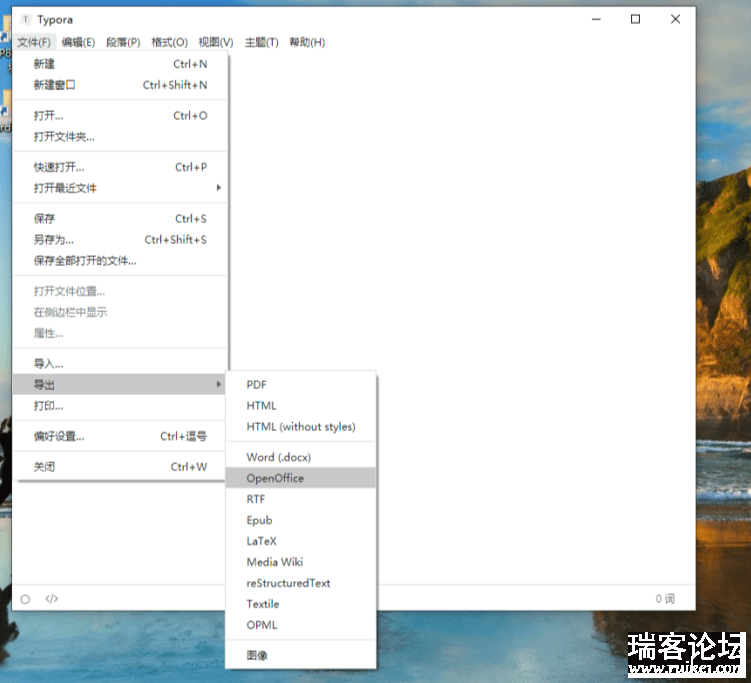Open the 格式(O) menu
751x683 pixels.
(x=169, y=42)
